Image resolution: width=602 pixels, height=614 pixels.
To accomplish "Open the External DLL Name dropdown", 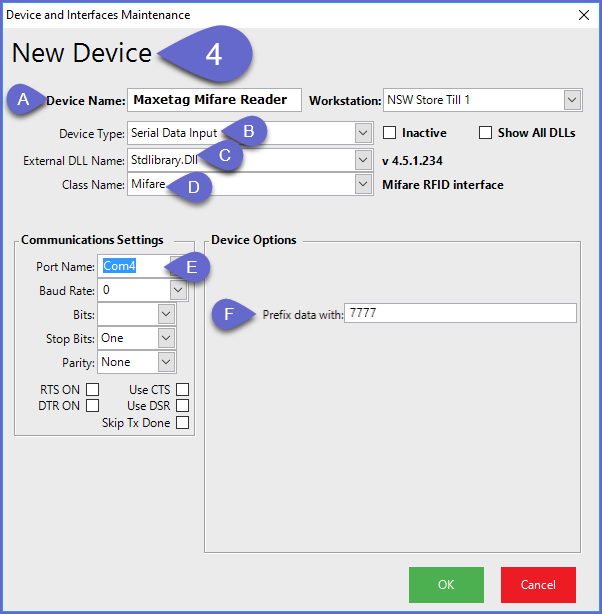I will coord(363,160).
